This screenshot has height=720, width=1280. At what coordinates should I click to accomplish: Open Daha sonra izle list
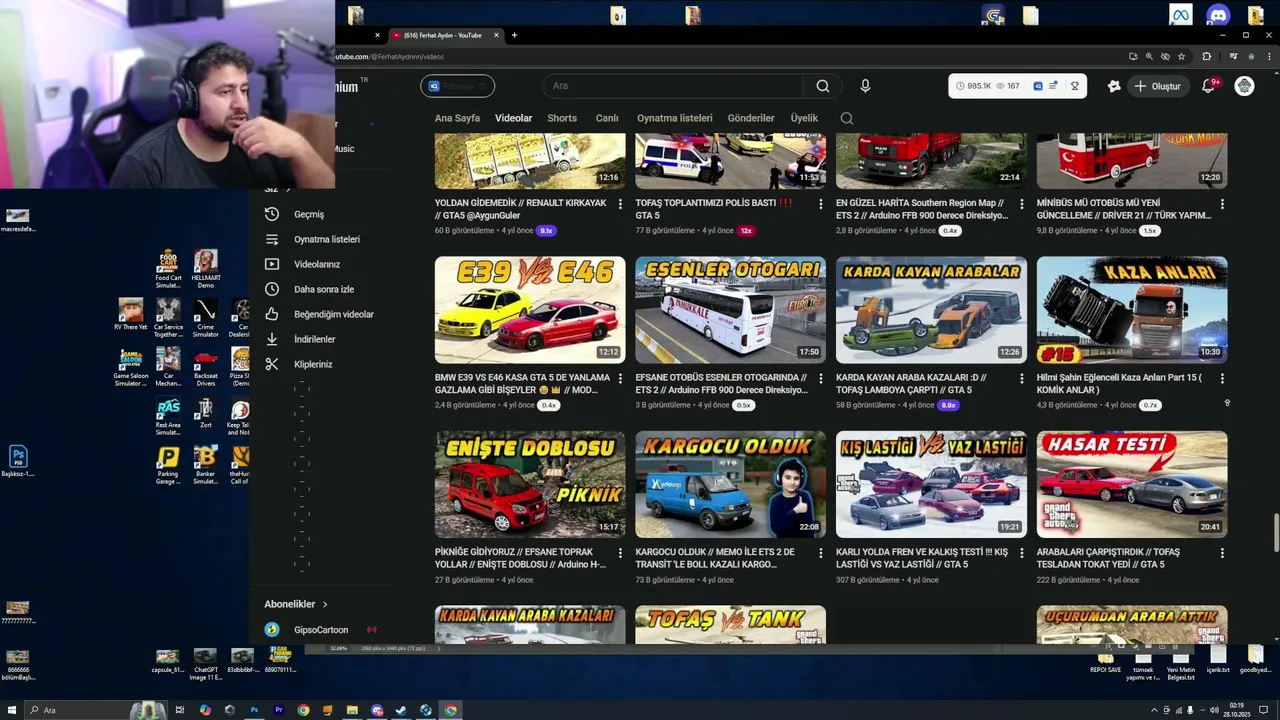[323, 289]
